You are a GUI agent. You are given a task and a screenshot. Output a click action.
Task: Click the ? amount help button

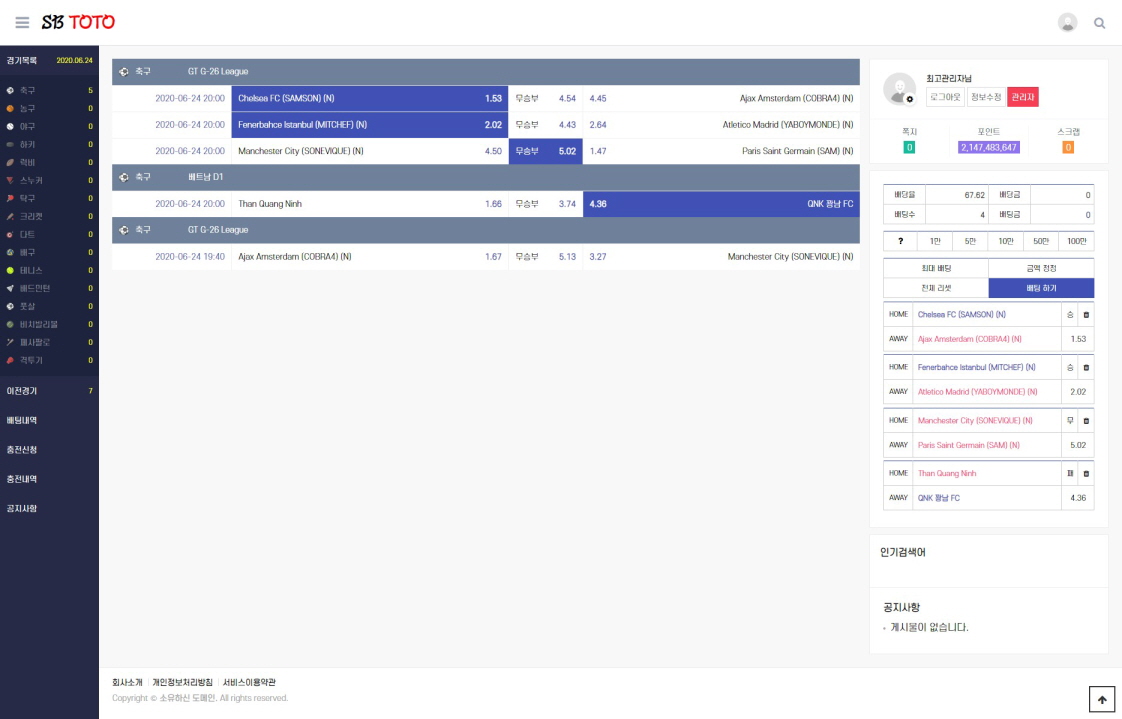[901, 242]
